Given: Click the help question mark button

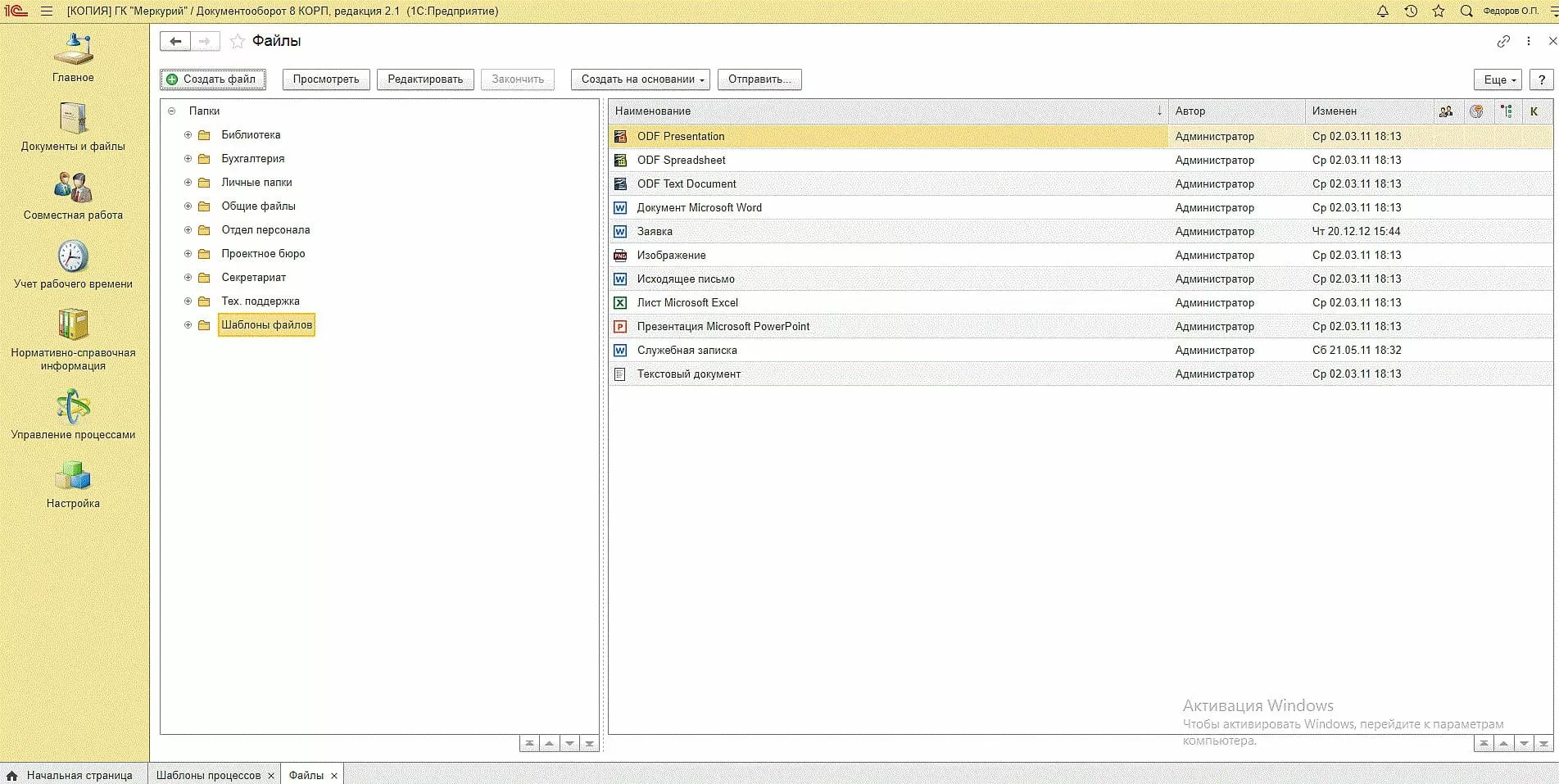Looking at the screenshot, I should (x=1542, y=79).
